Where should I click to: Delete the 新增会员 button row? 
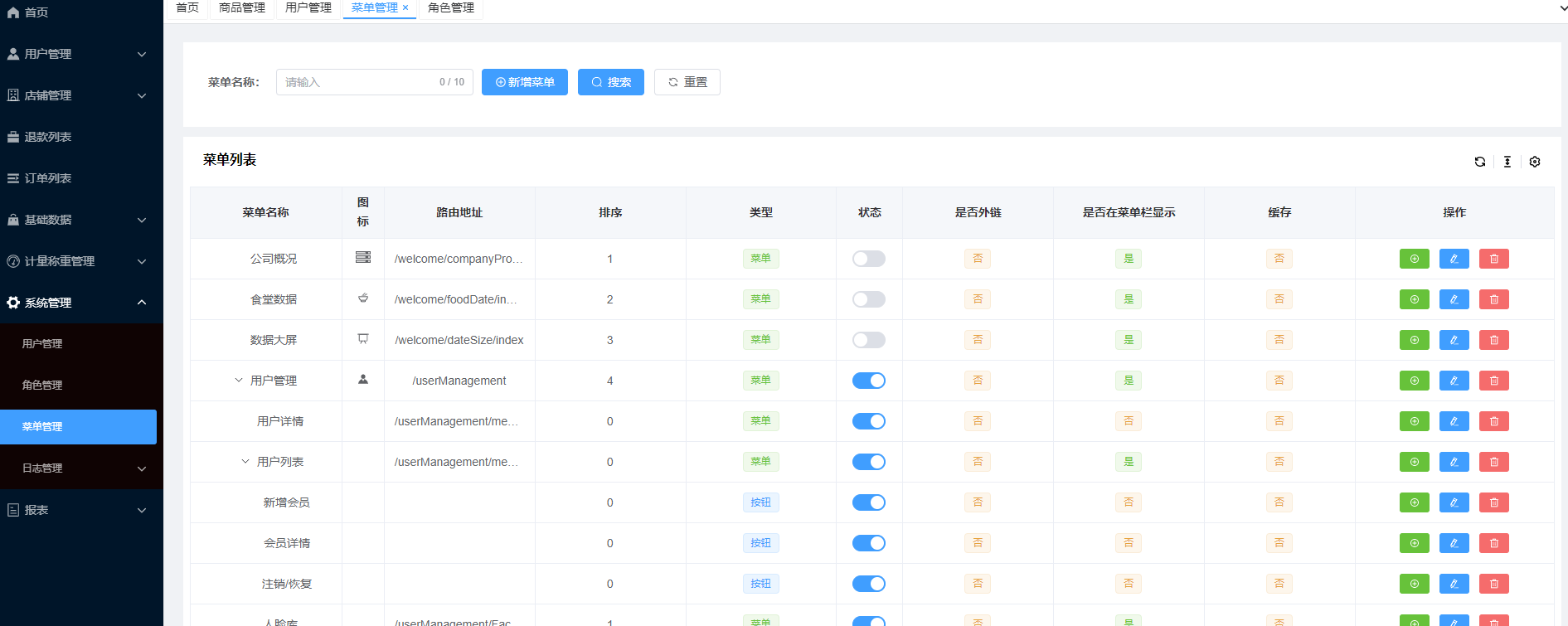[x=1494, y=502]
